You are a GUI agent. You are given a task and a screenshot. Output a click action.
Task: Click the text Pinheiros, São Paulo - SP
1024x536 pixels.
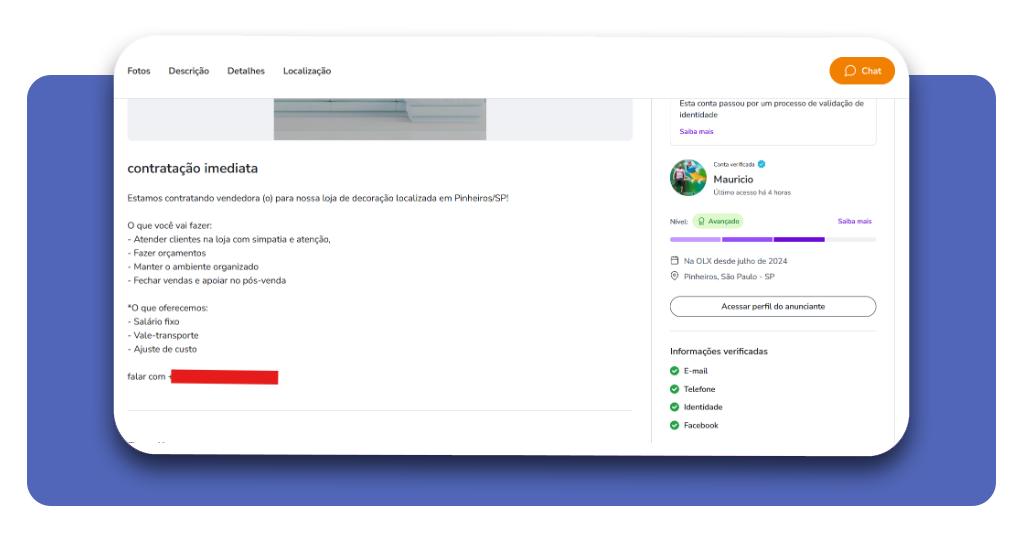[x=729, y=277]
